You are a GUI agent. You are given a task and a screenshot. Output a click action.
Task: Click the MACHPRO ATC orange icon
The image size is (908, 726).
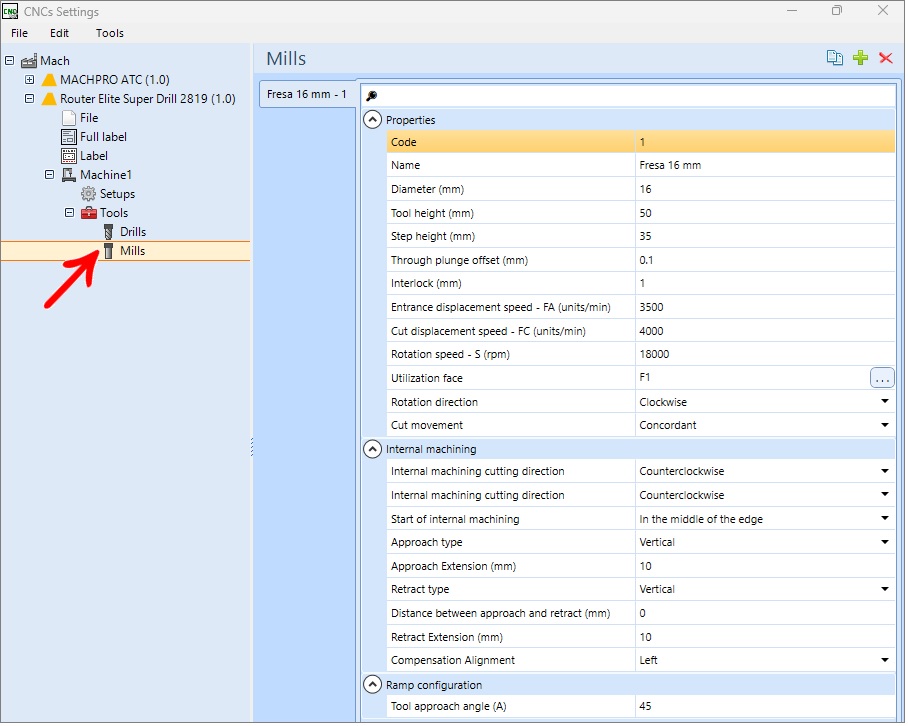point(49,80)
